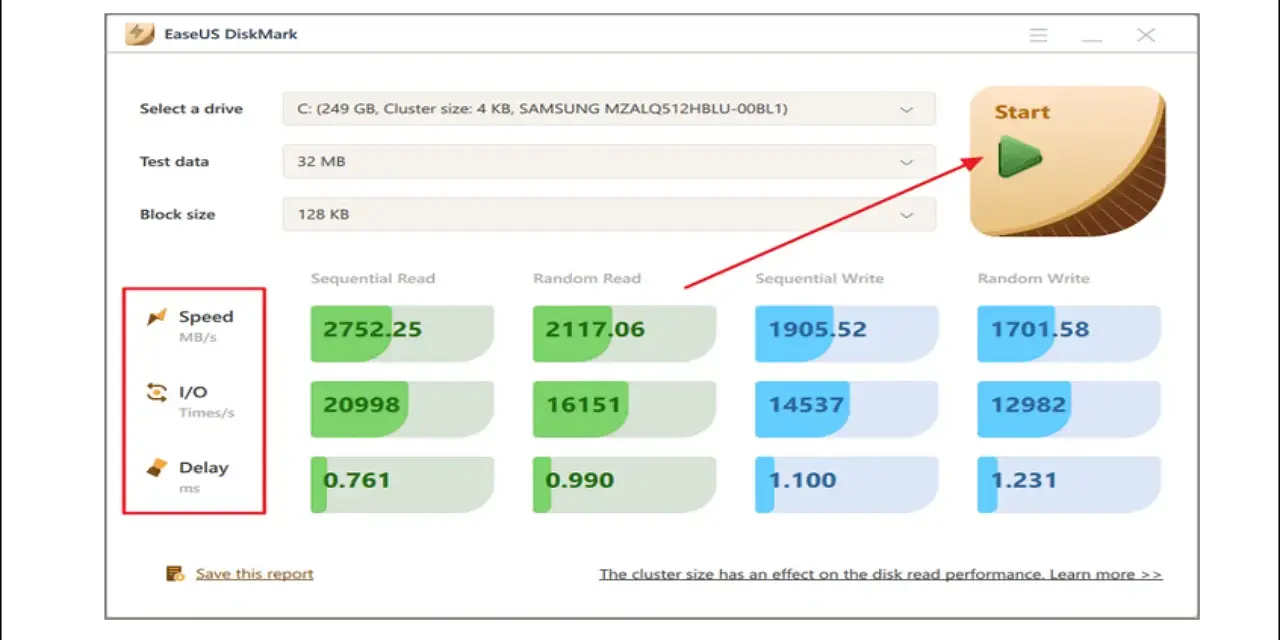
Task: Click the Speed MB/s row label
Action: tap(206, 326)
